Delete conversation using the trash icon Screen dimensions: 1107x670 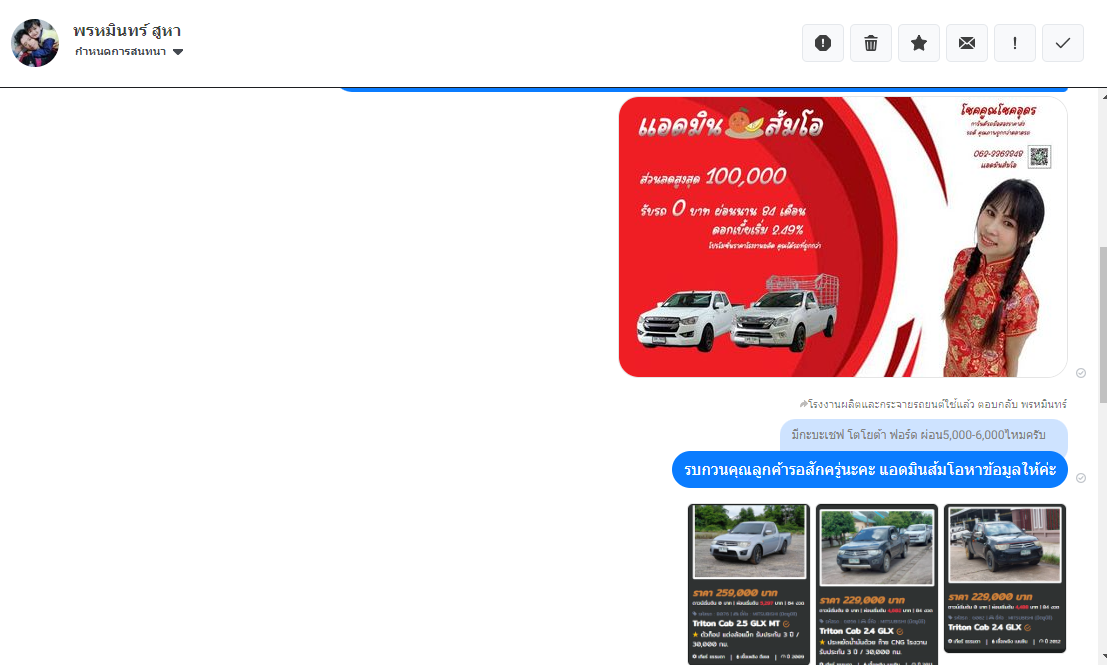click(870, 43)
